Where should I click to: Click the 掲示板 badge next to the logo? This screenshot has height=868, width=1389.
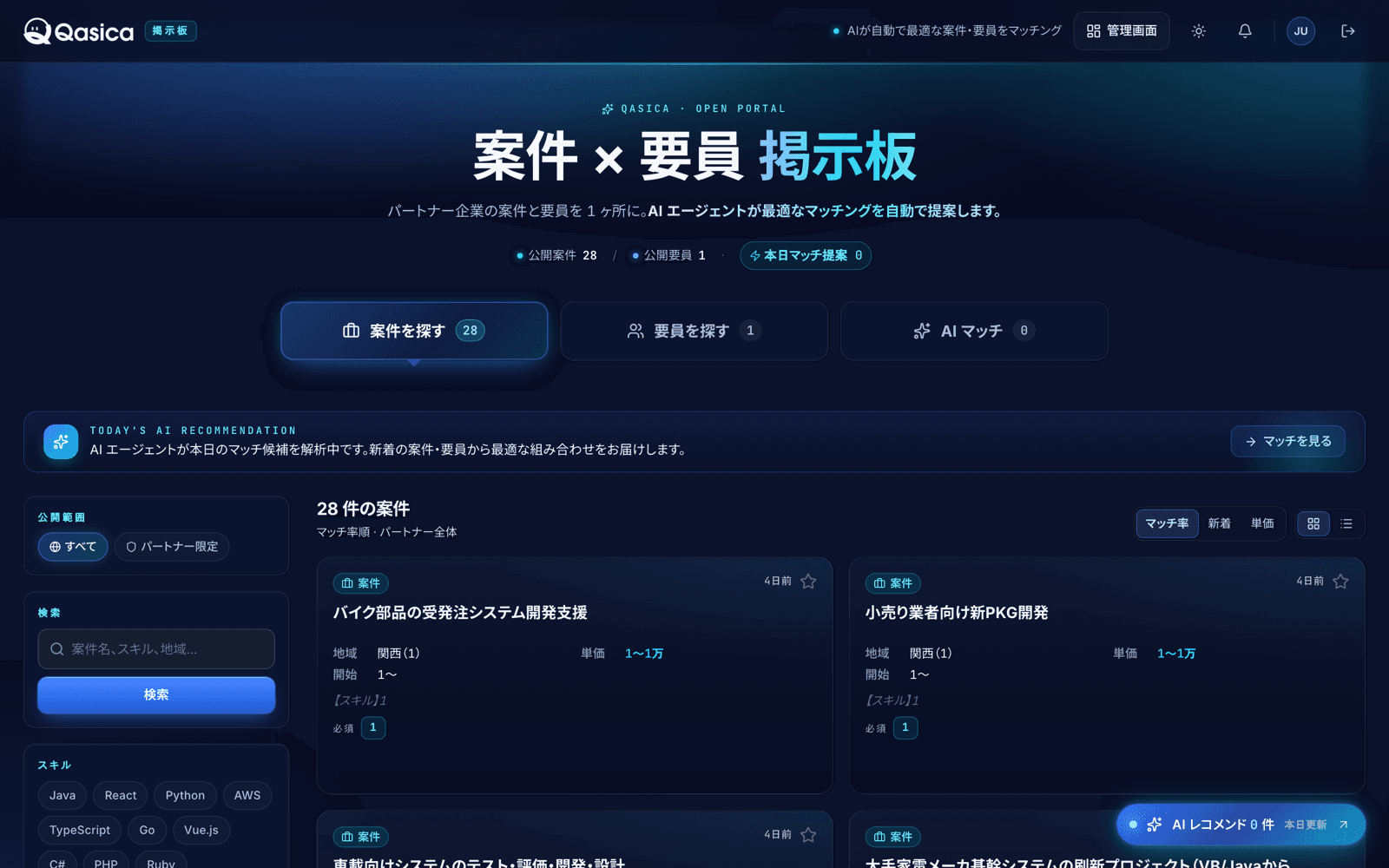tap(170, 31)
